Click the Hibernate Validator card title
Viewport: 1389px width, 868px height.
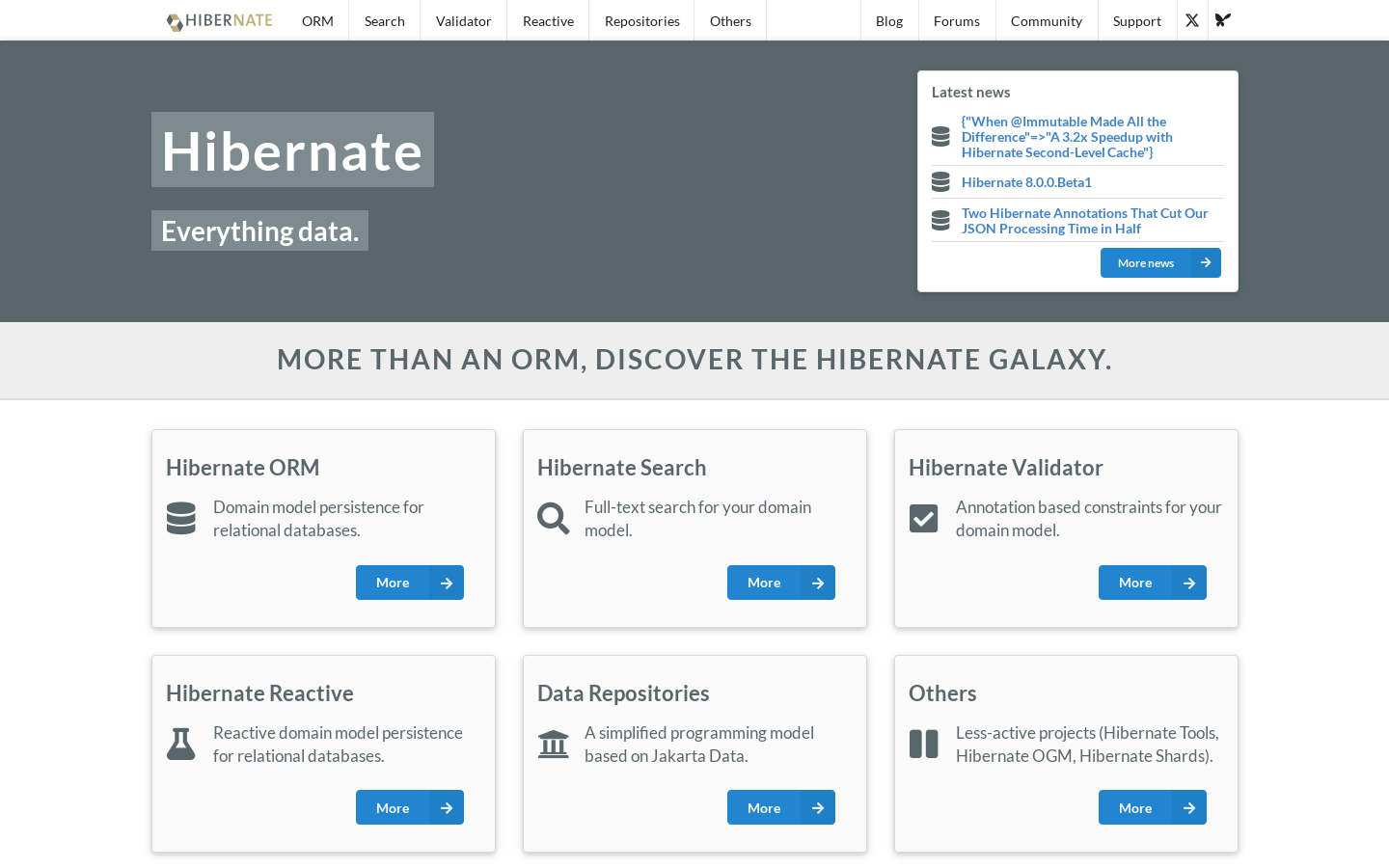pos(1006,468)
